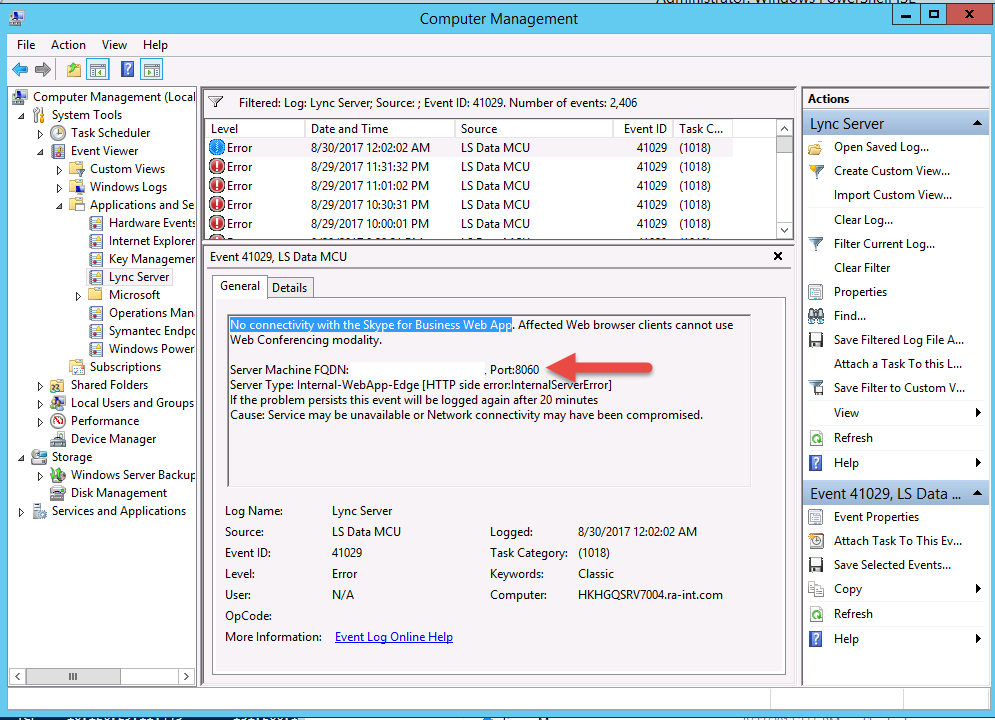The height and width of the screenshot is (720, 995).
Task: Click the Find binoculars icon
Action: click(816, 316)
